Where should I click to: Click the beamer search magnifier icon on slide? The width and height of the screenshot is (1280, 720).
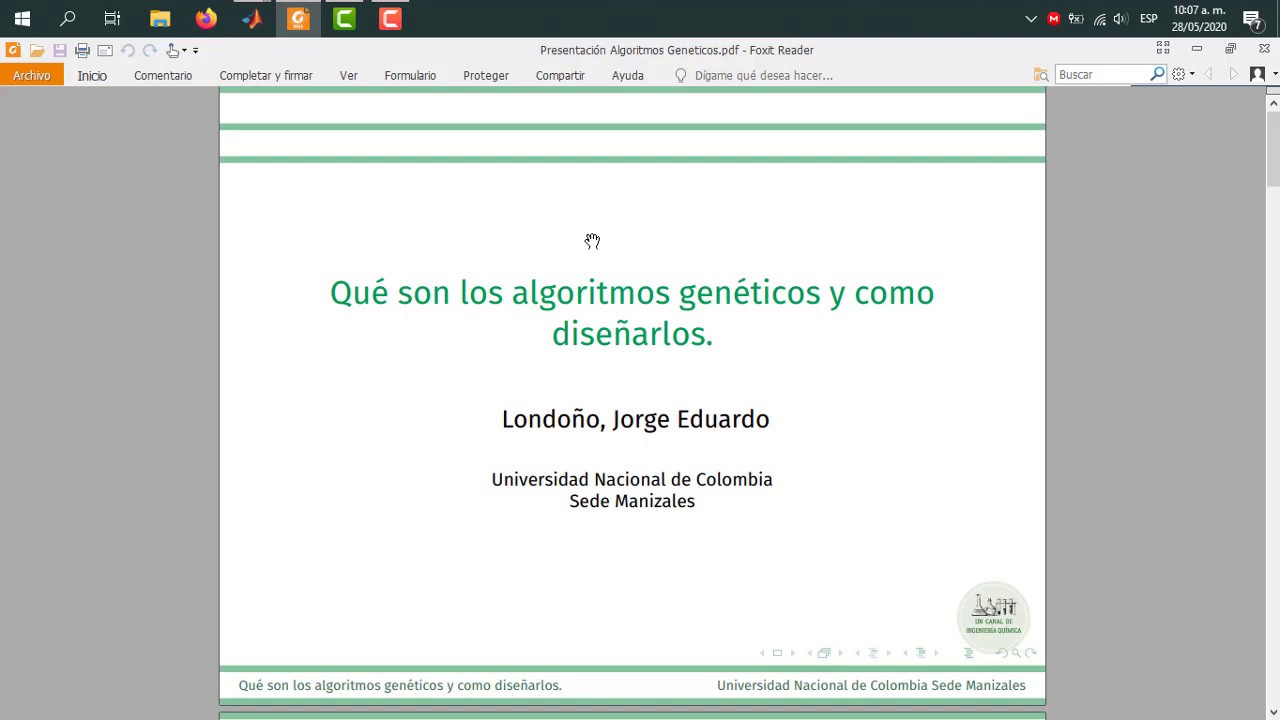pyautogui.click(x=1016, y=653)
